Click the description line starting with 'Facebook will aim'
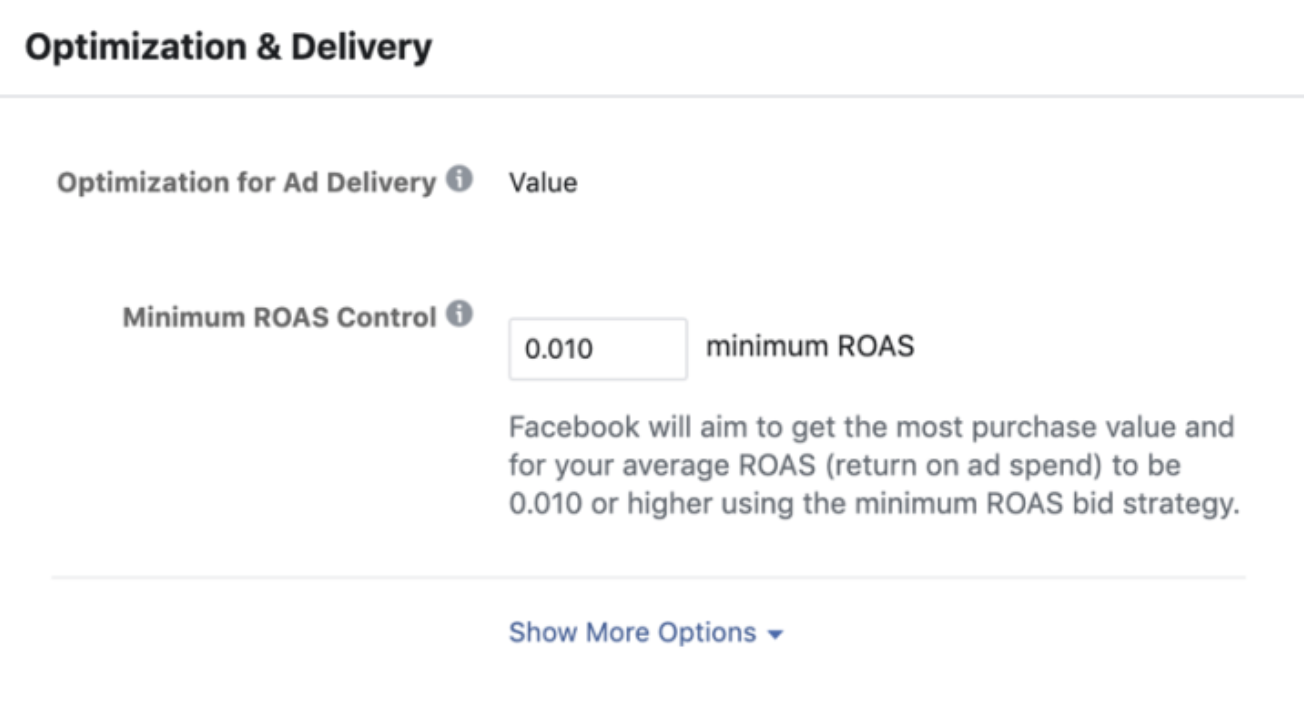The image size is (1304, 724). coord(871,427)
